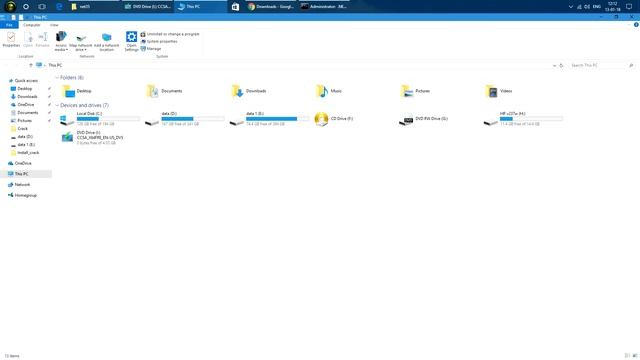The height and width of the screenshot is (360, 640).
Task: Open the Map network drive dropdown
Action: (81, 42)
